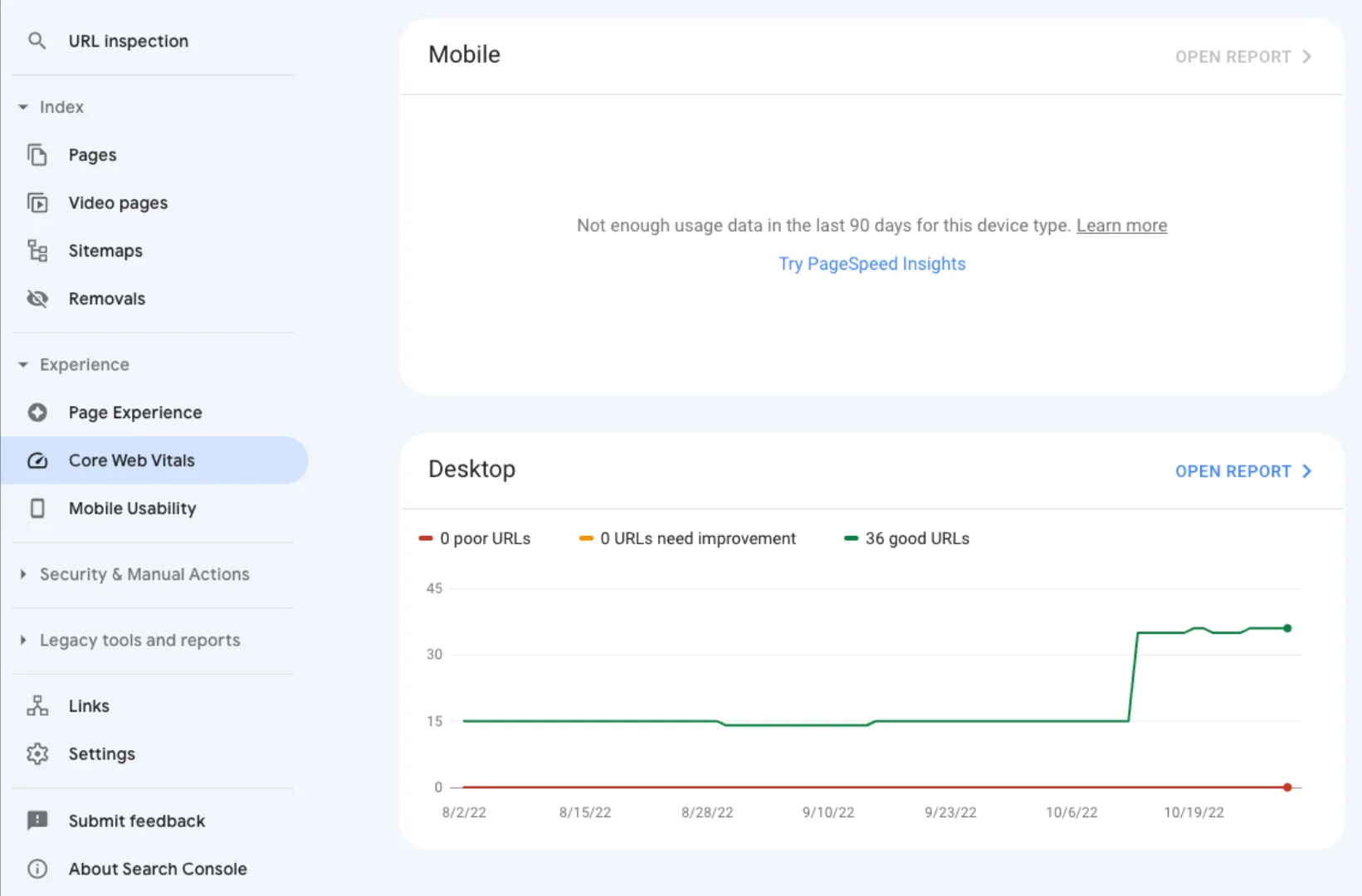
Task: Click the Settings label in the sidebar
Action: (101, 754)
